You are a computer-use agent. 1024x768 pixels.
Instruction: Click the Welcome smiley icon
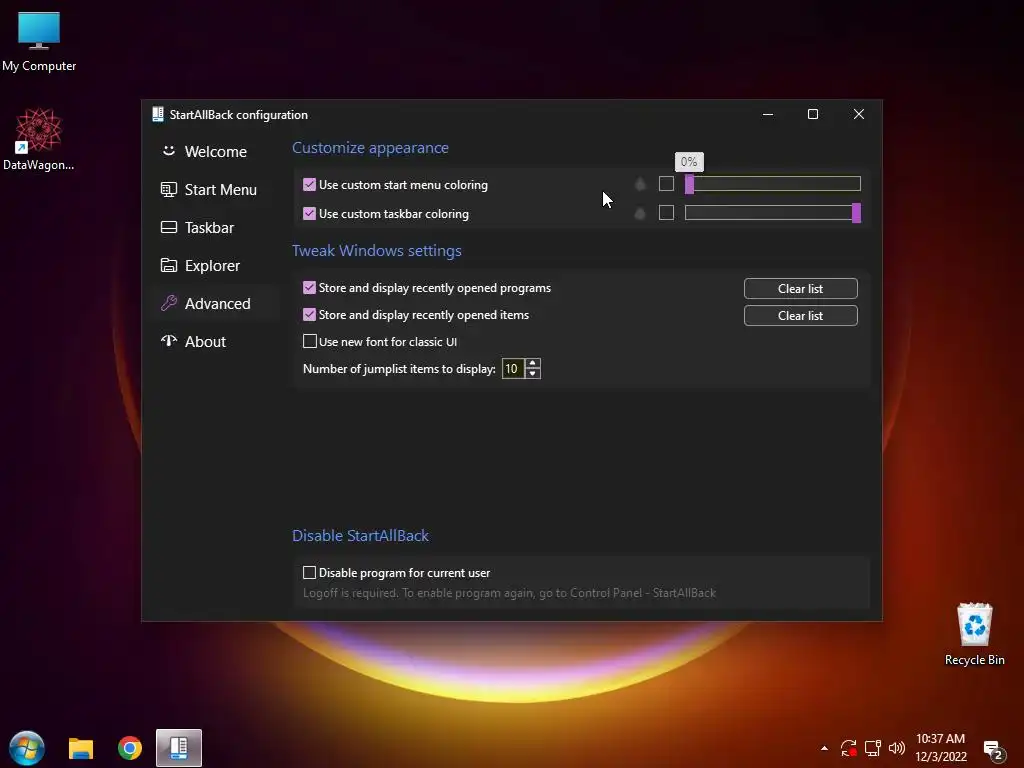(168, 151)
